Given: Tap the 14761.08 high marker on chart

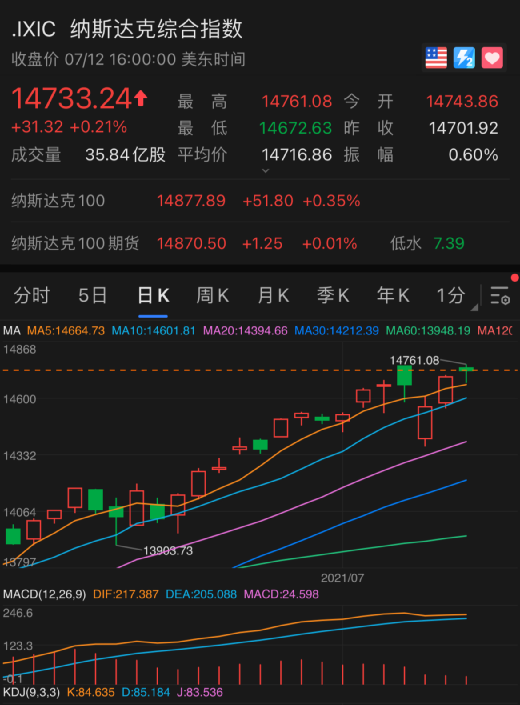Looking at the screenshot, I should (414, 360).
